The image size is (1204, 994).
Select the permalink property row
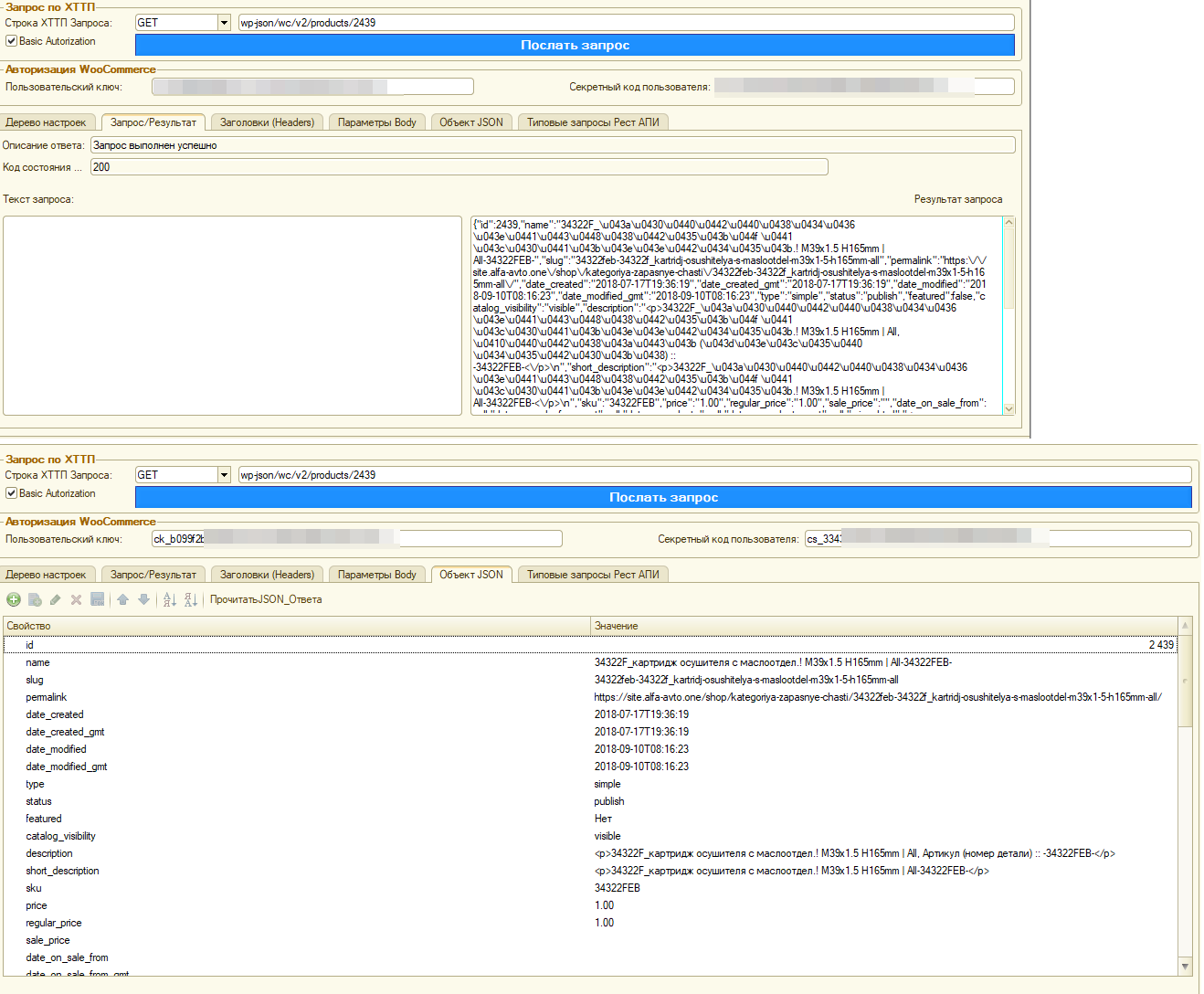click(590, 697)
